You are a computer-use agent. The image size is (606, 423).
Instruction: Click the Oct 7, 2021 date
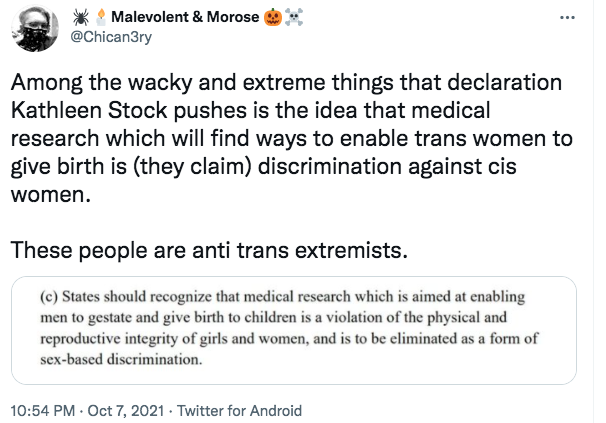tap(126, 411)
